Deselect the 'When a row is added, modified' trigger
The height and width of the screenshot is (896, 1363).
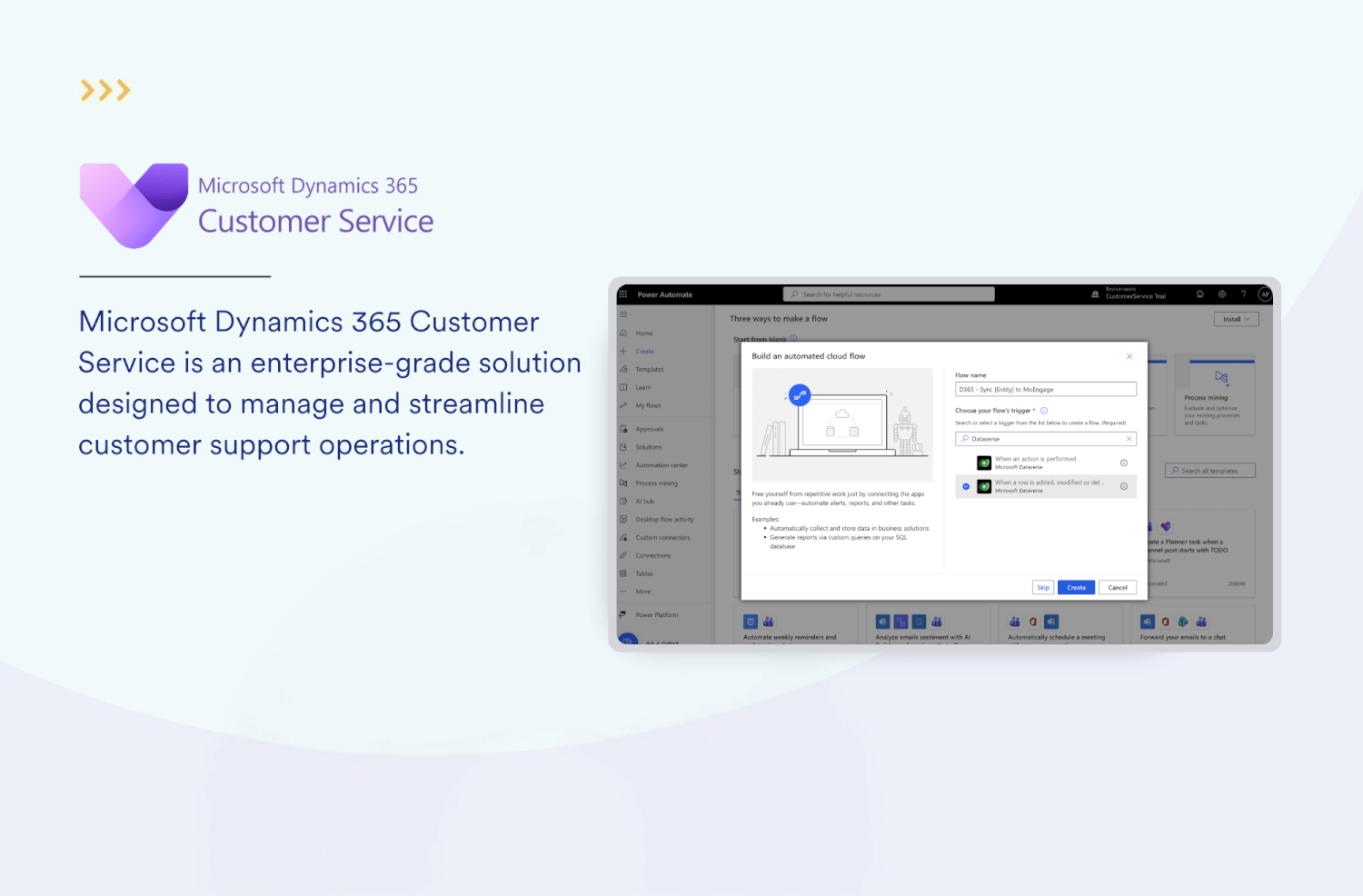tap(965, 486)
